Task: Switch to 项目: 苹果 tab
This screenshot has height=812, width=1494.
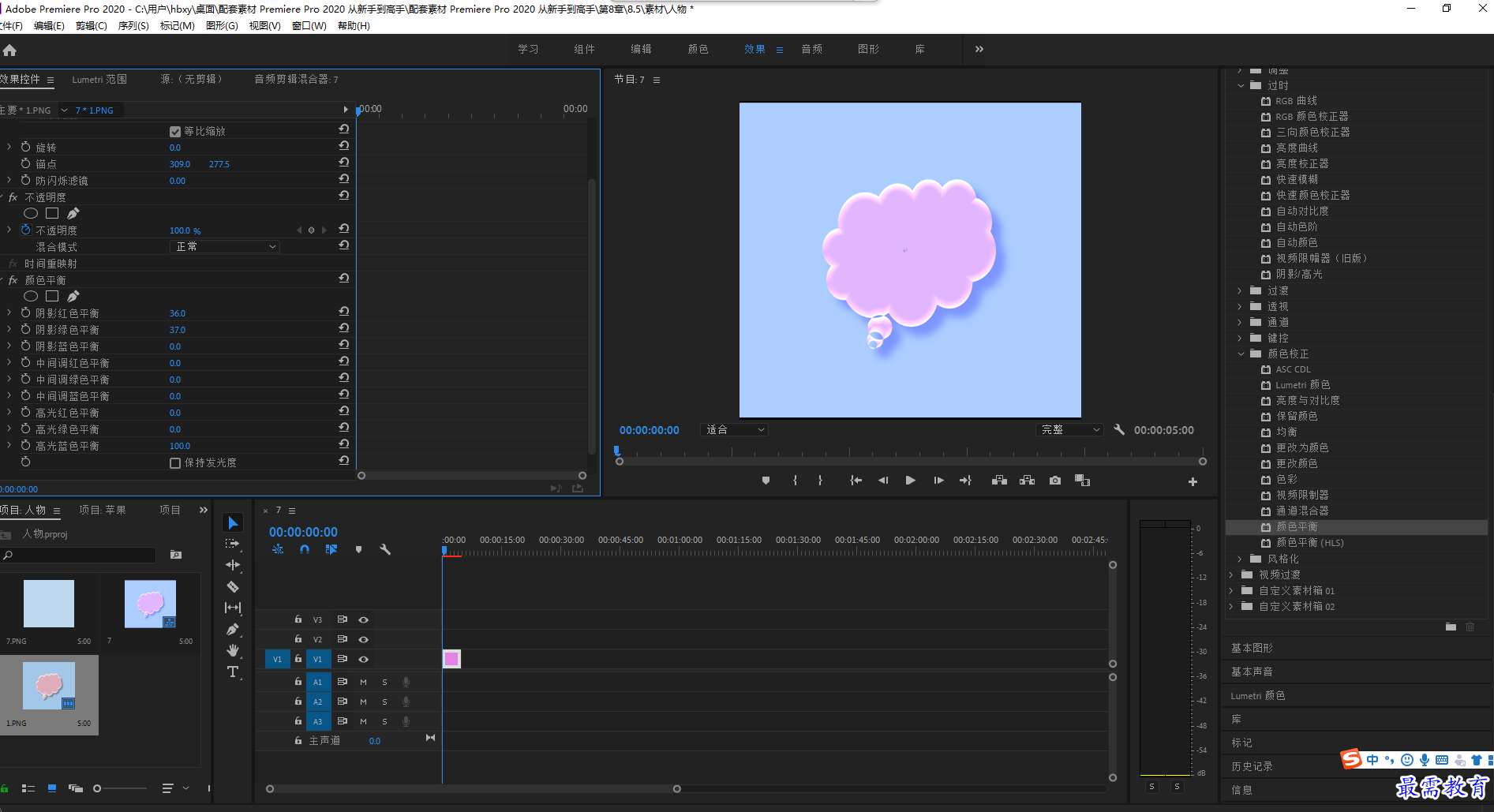Action: click(x=103, y=511)
